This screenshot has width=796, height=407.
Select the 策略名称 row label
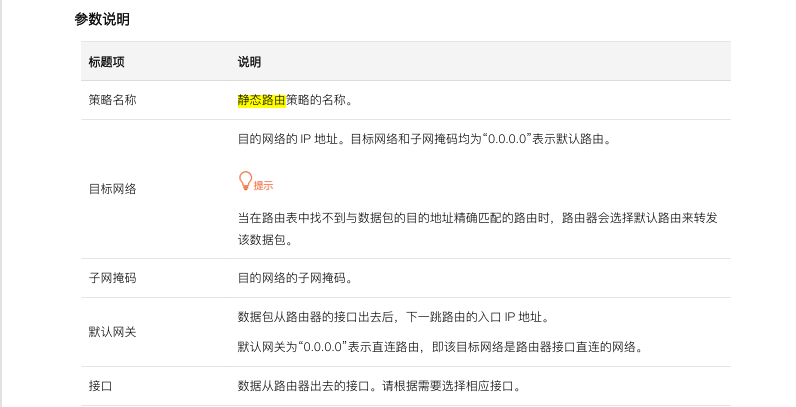pyautogui.click(x=112, y=100)
